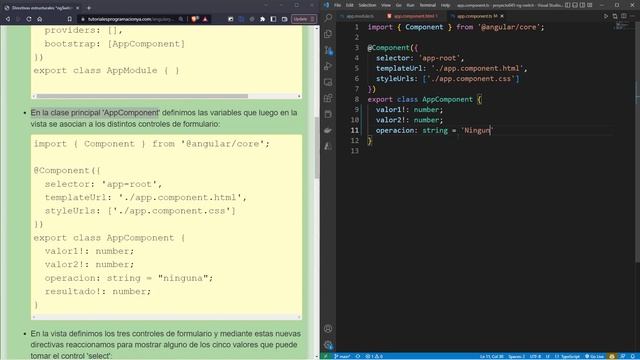The width and height of the screenshot is (640, 360).
Task: Click the upper code block horizontal scrollbar
Action: (x=142, y=96)
